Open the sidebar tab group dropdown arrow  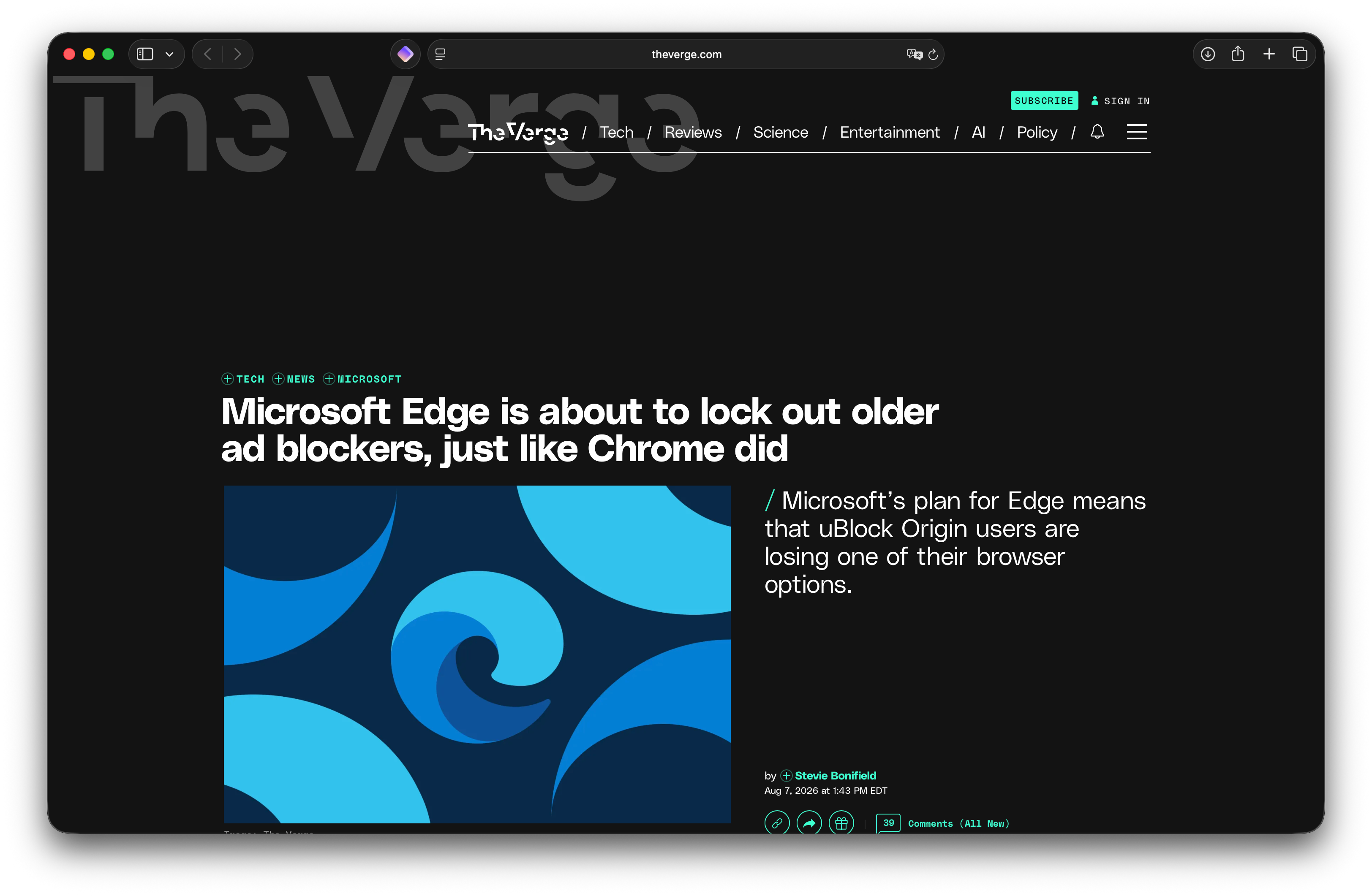click(x=169, y=54)
